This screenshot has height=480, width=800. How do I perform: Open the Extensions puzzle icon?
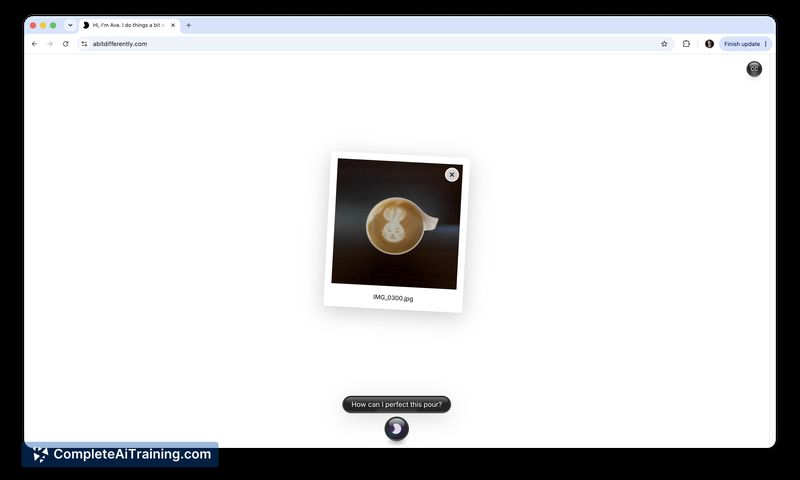tap(686, 44)
